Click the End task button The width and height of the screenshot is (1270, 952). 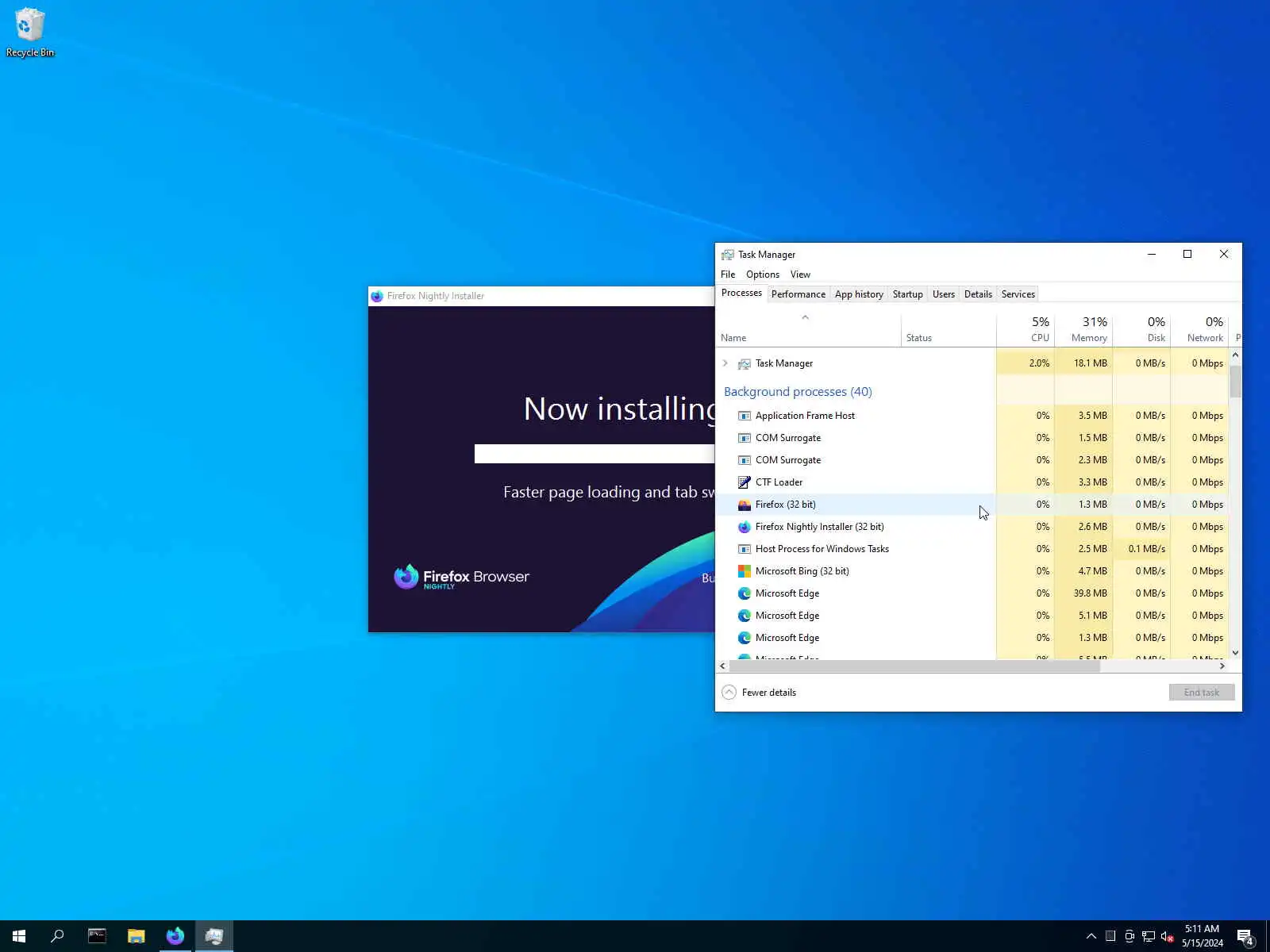(x=1201, y=693)
